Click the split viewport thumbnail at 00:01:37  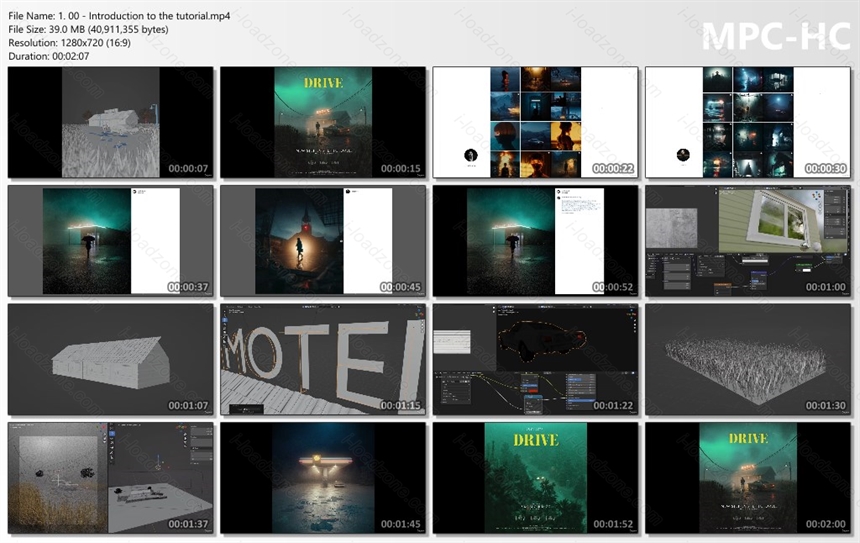pos(111,478)
